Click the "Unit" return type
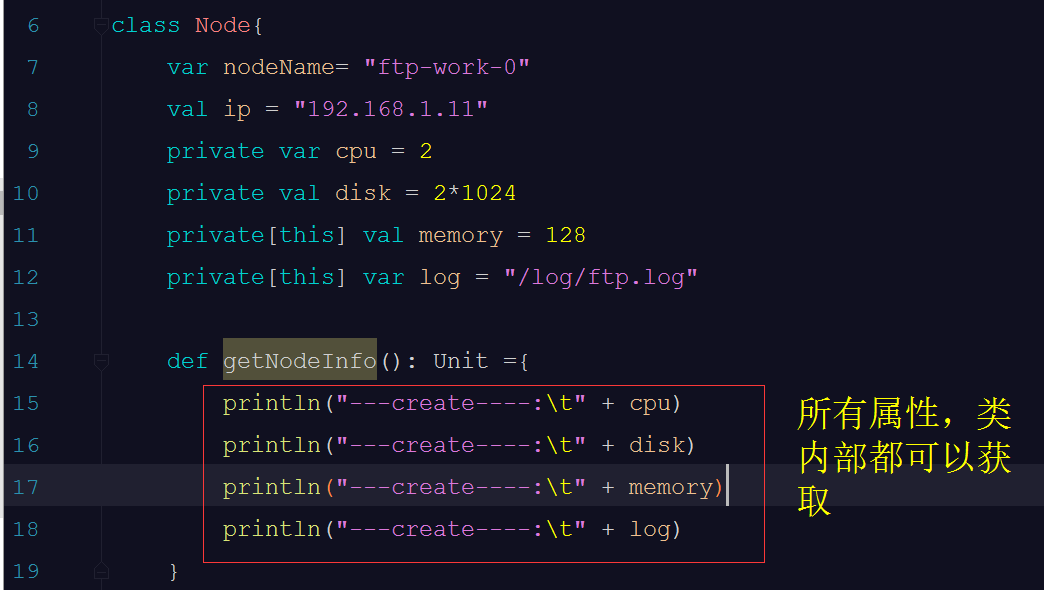The height and width of the screenshot is (590, 1044). [x=461, y=362]
